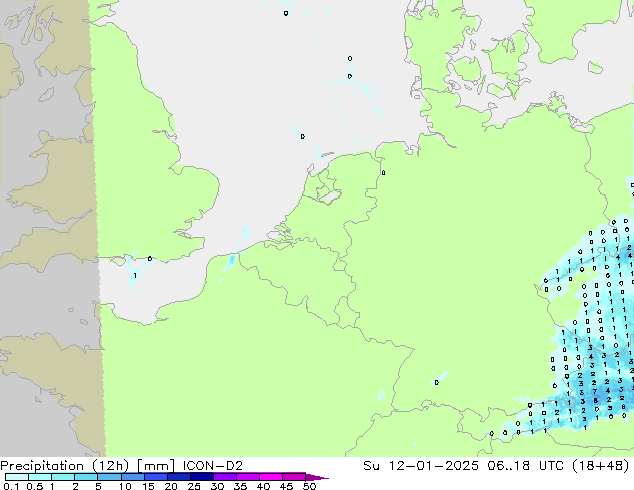This screenshot has height=490, width=634.
Task: Click the "ICON-D2" model name
Action: point(213,466)
